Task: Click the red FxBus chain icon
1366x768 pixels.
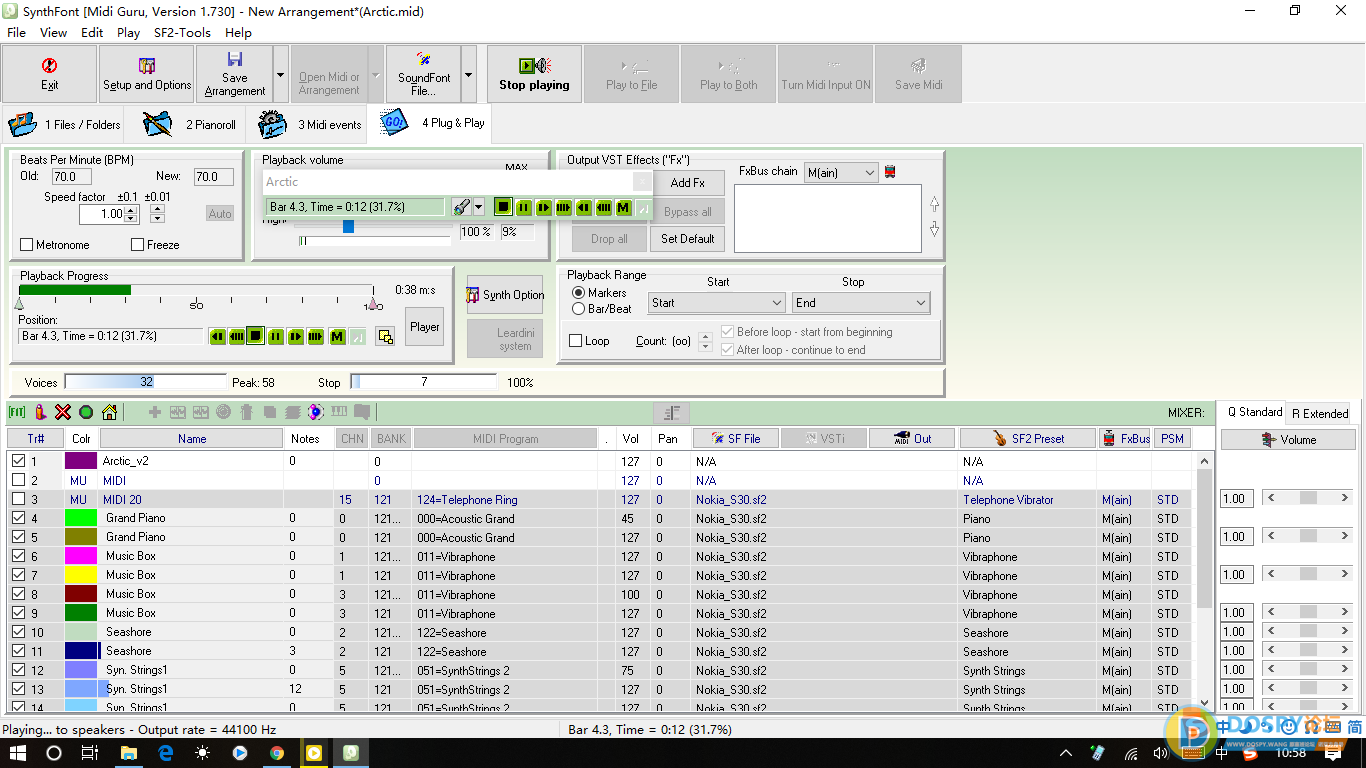Action: pyautogui.click(x=890, y=172)
